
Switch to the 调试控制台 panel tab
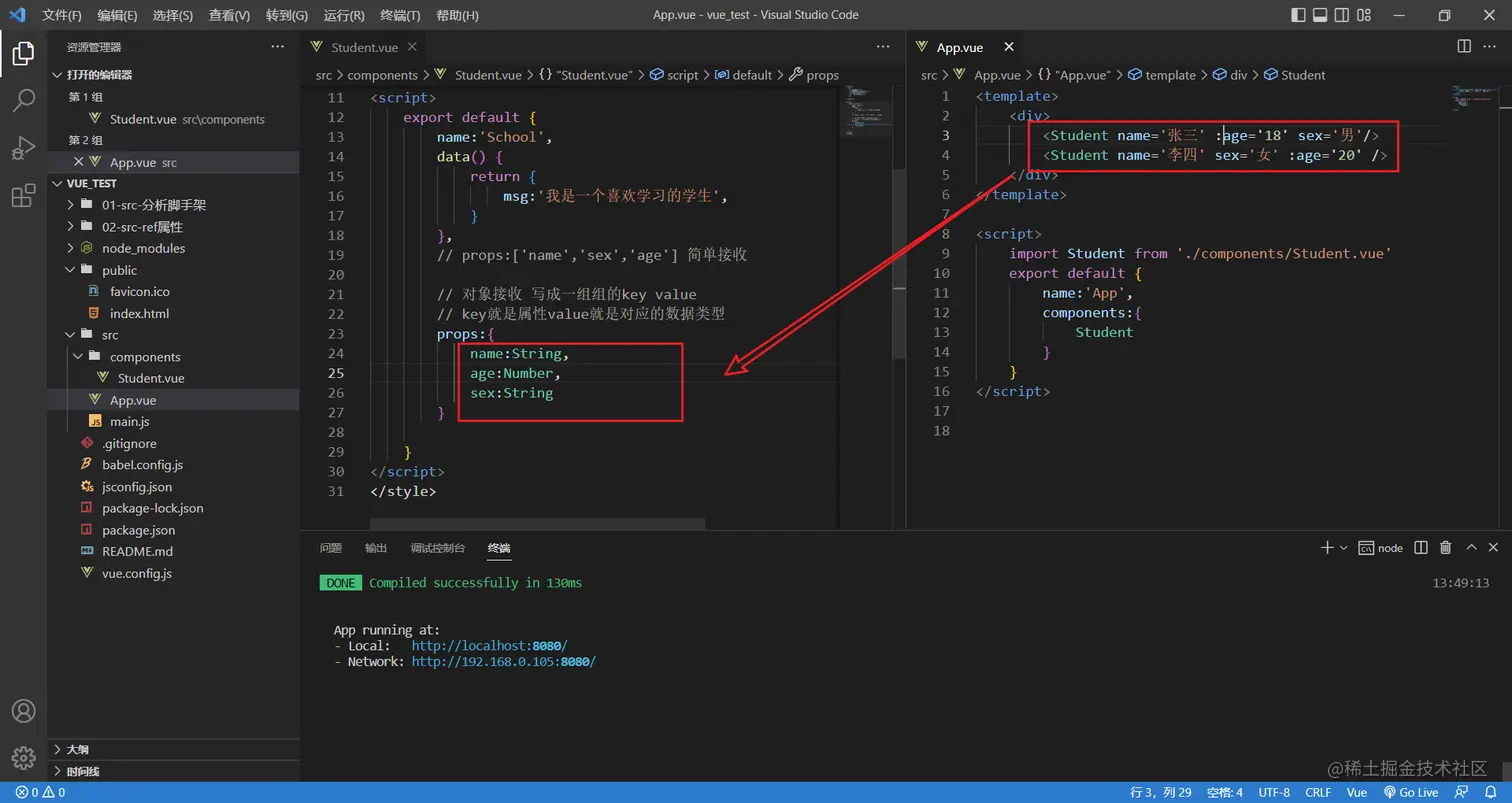(x=438, y=548)
